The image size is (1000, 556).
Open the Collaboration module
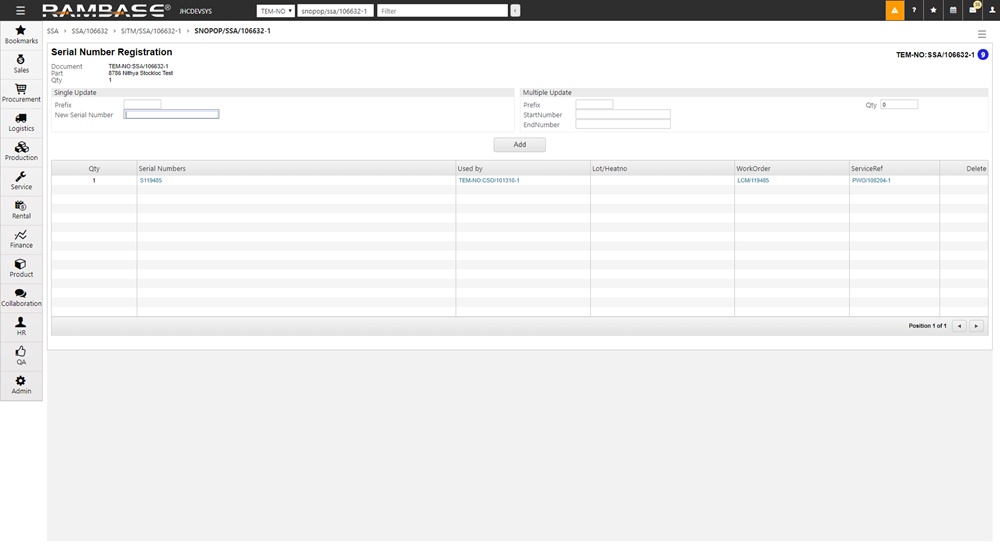(21, 297)
